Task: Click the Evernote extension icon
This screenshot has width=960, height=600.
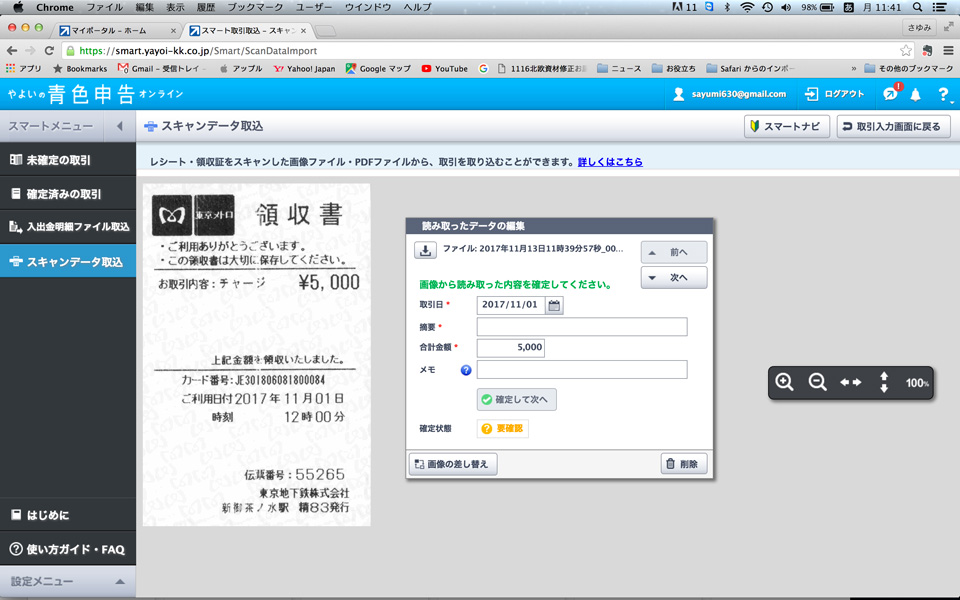Action: (927, 51)
